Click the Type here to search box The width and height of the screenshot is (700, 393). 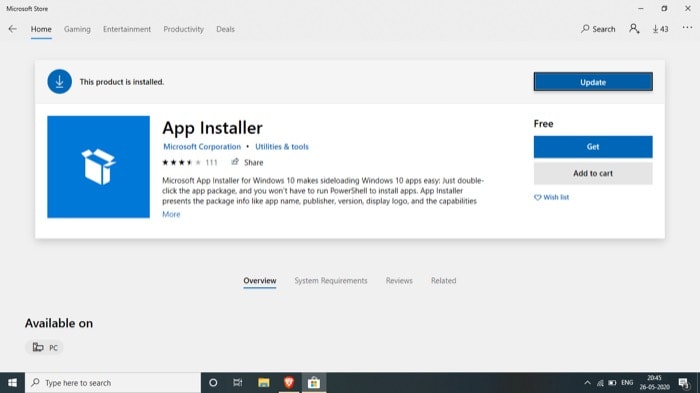pos(113,383)
